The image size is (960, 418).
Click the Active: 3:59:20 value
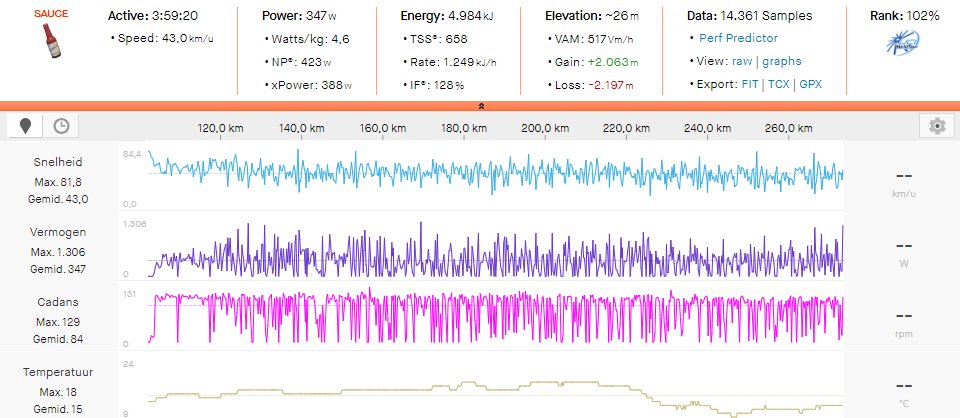(152, 16)
